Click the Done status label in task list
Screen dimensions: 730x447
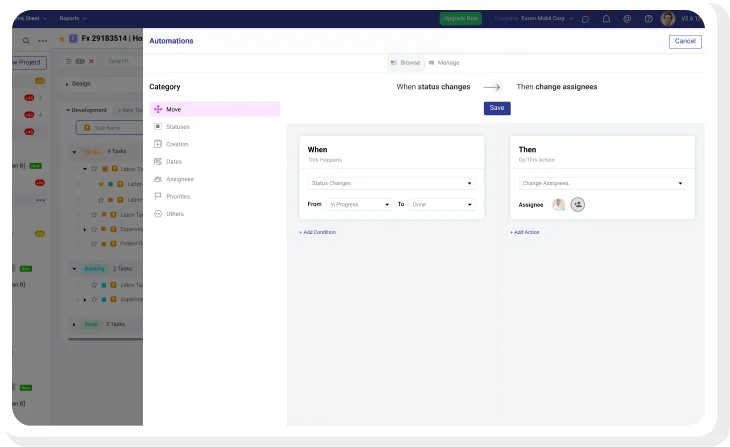pos(91,325)
